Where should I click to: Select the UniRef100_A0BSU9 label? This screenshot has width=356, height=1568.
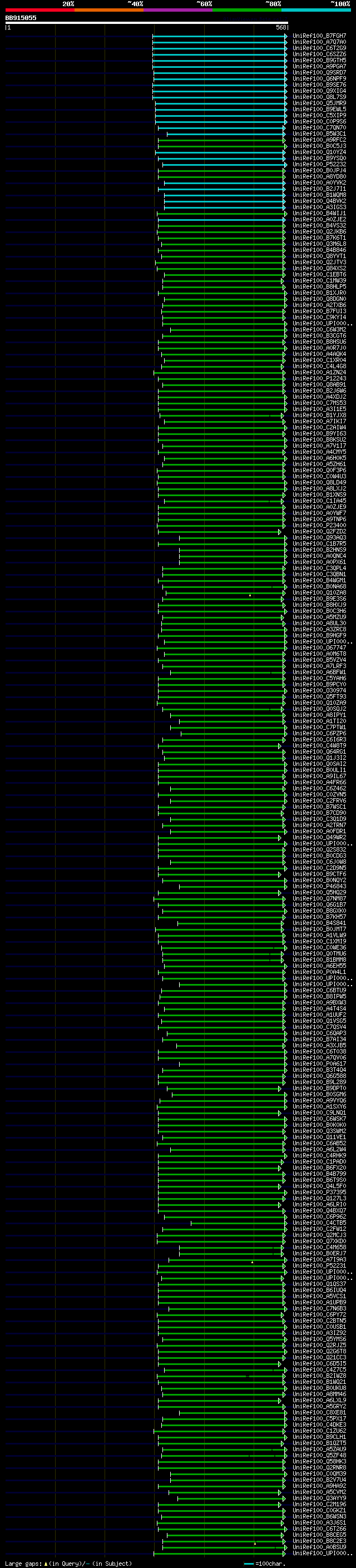click(319, 1547)
